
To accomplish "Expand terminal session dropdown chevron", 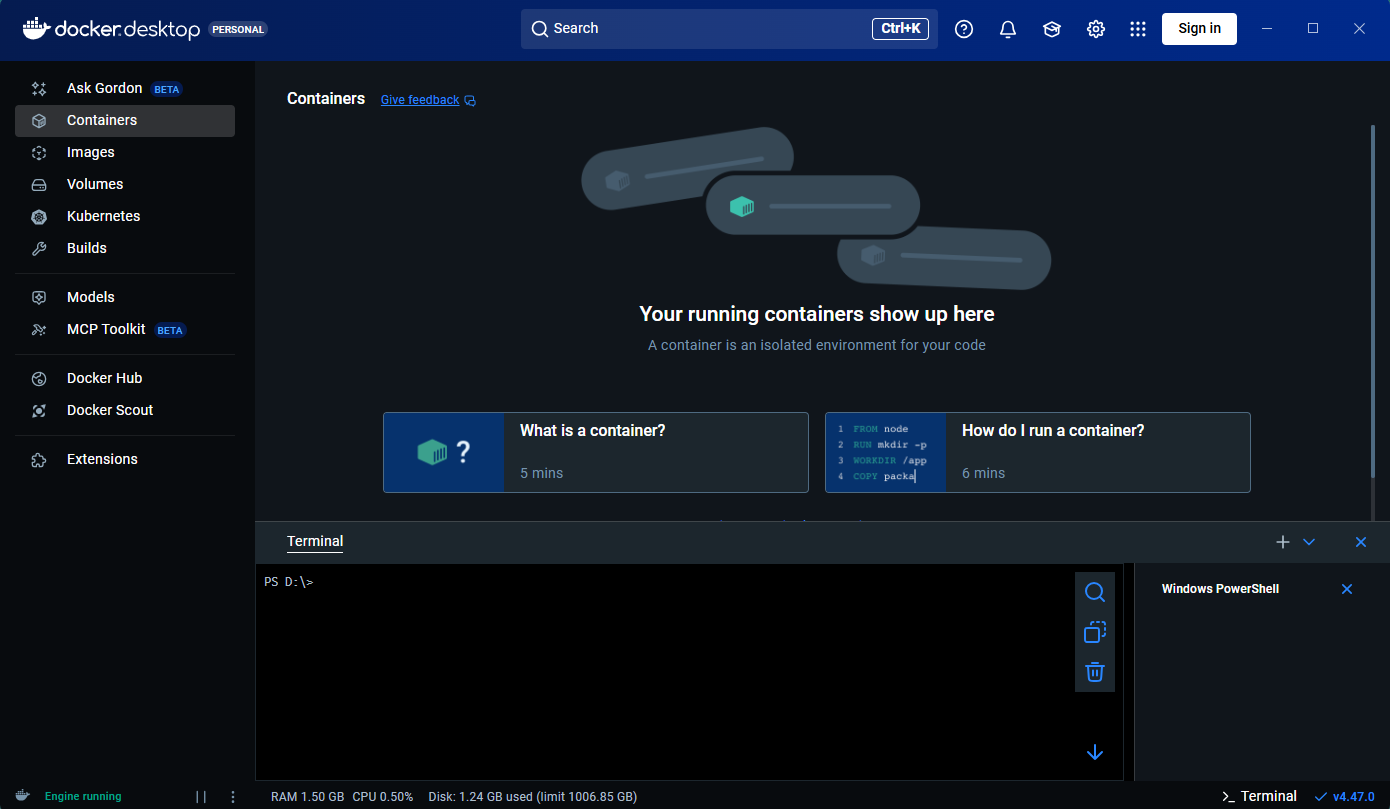I will click(x=1309, y=542).
